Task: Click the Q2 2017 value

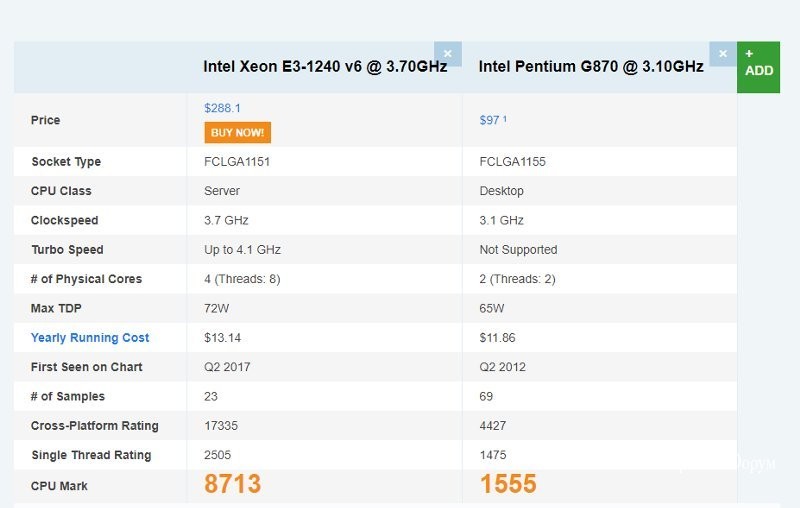Action: point(227,367)
